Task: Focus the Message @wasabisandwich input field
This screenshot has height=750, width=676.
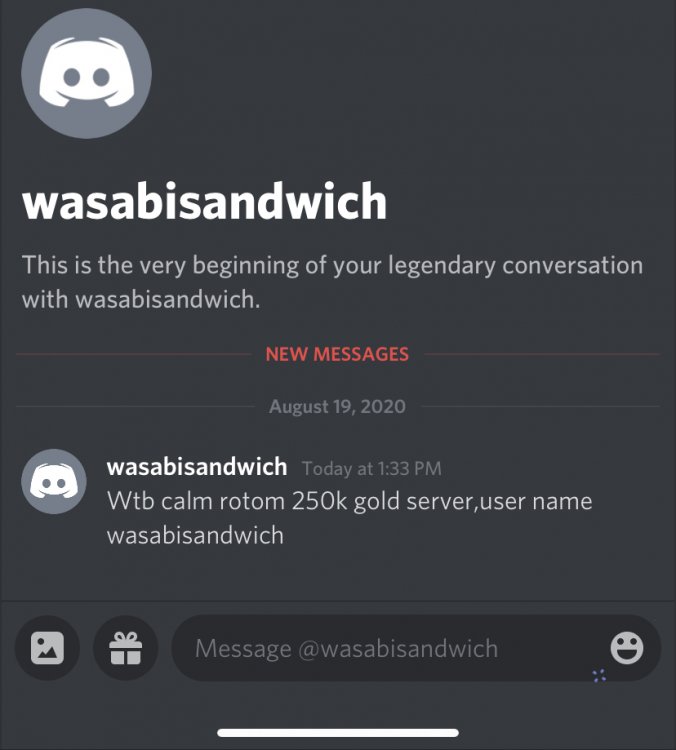Action: 416,648
